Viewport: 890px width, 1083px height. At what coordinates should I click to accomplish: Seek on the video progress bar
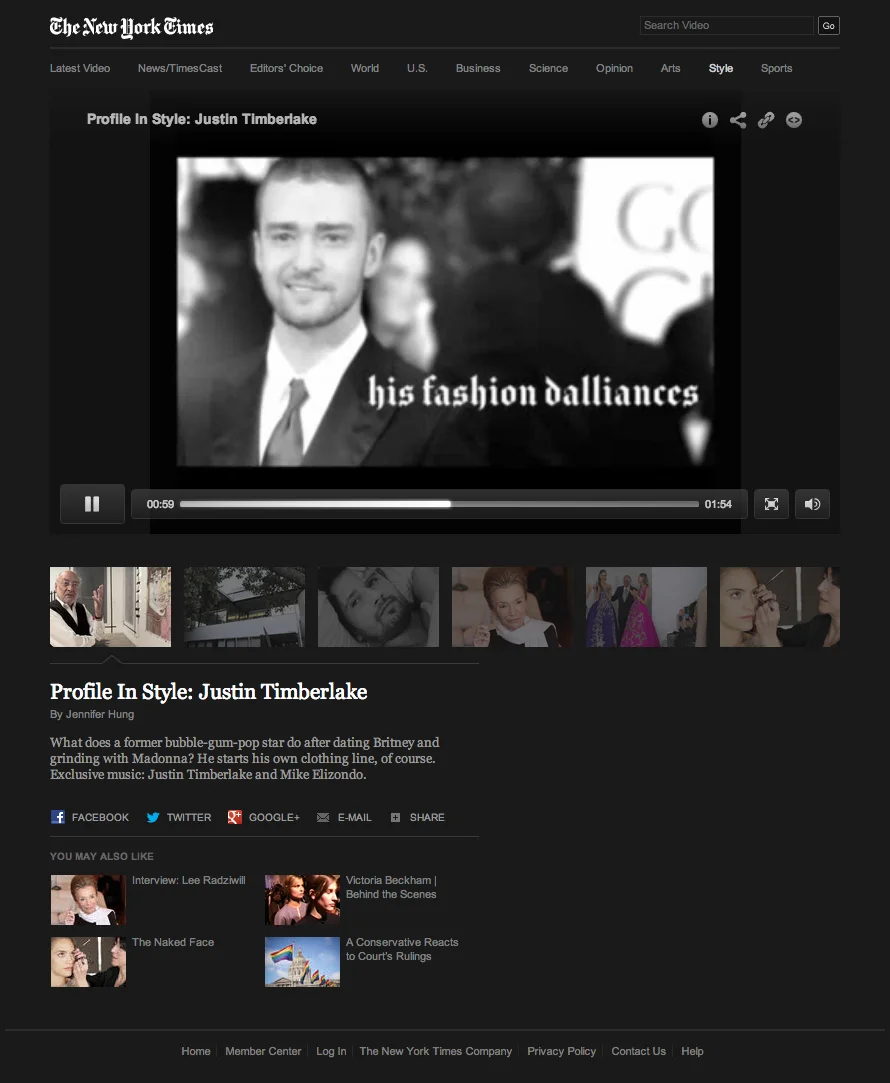click(x=439, y=504)
